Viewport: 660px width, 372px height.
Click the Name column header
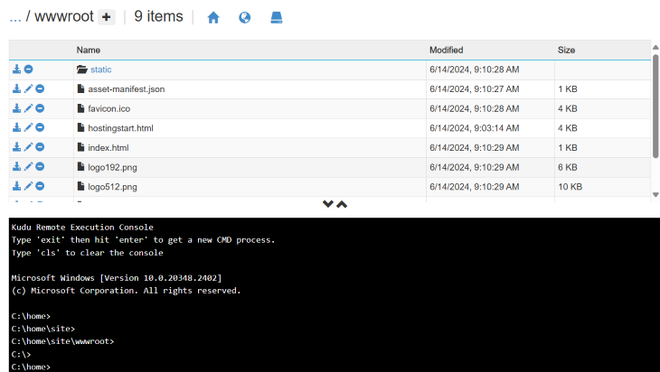pos(88,50)
